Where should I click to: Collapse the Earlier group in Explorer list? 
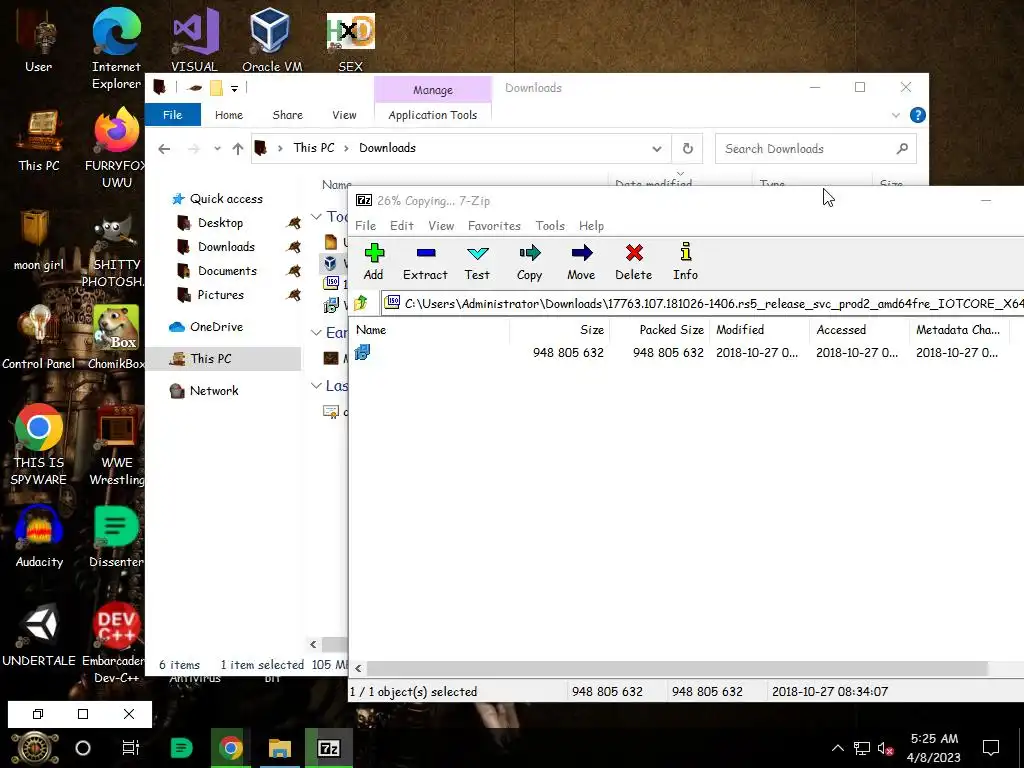tap(316, 332)
